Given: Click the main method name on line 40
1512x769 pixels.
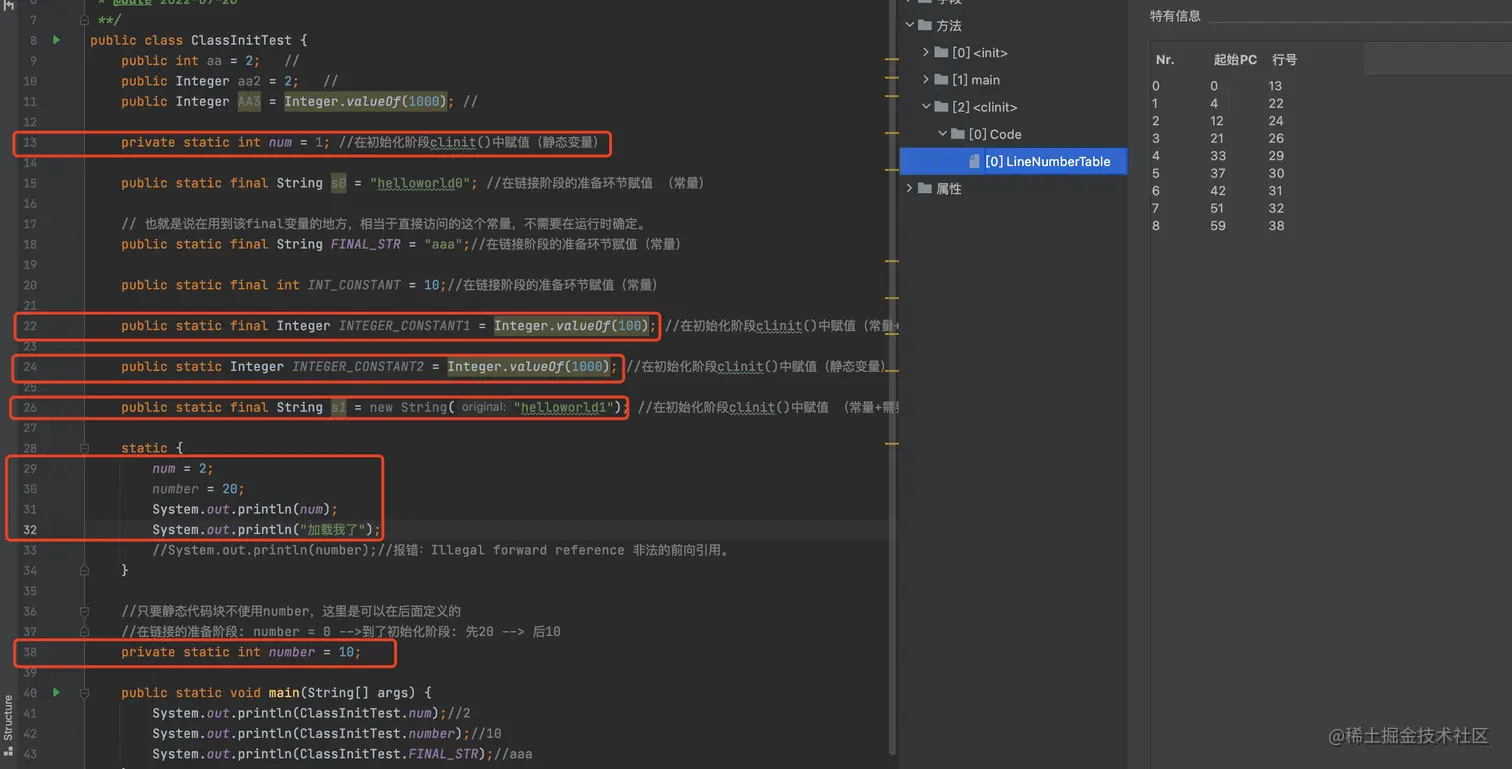Looking at the screenshot, I should point(284,693).
